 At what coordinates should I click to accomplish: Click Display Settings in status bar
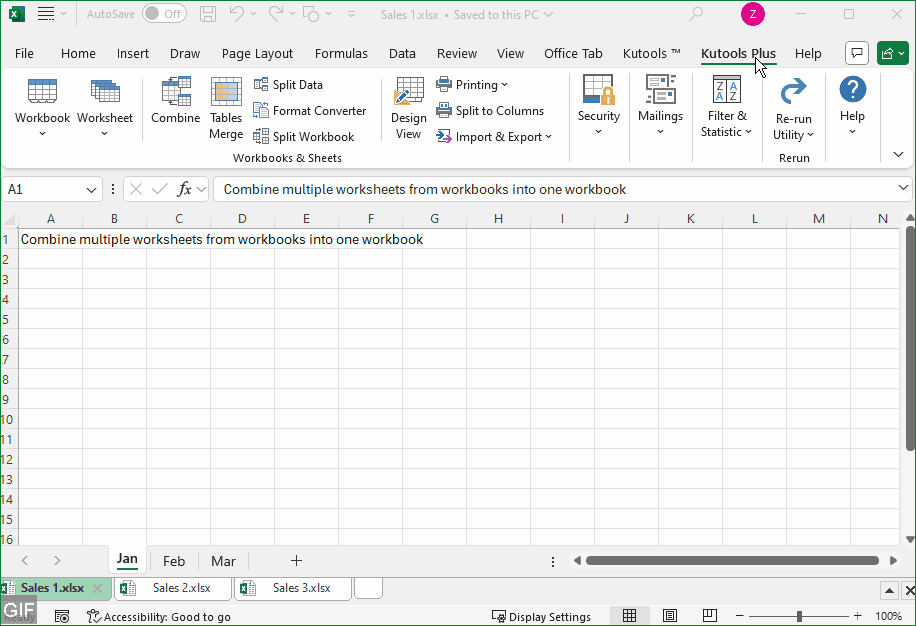(542, 617)
